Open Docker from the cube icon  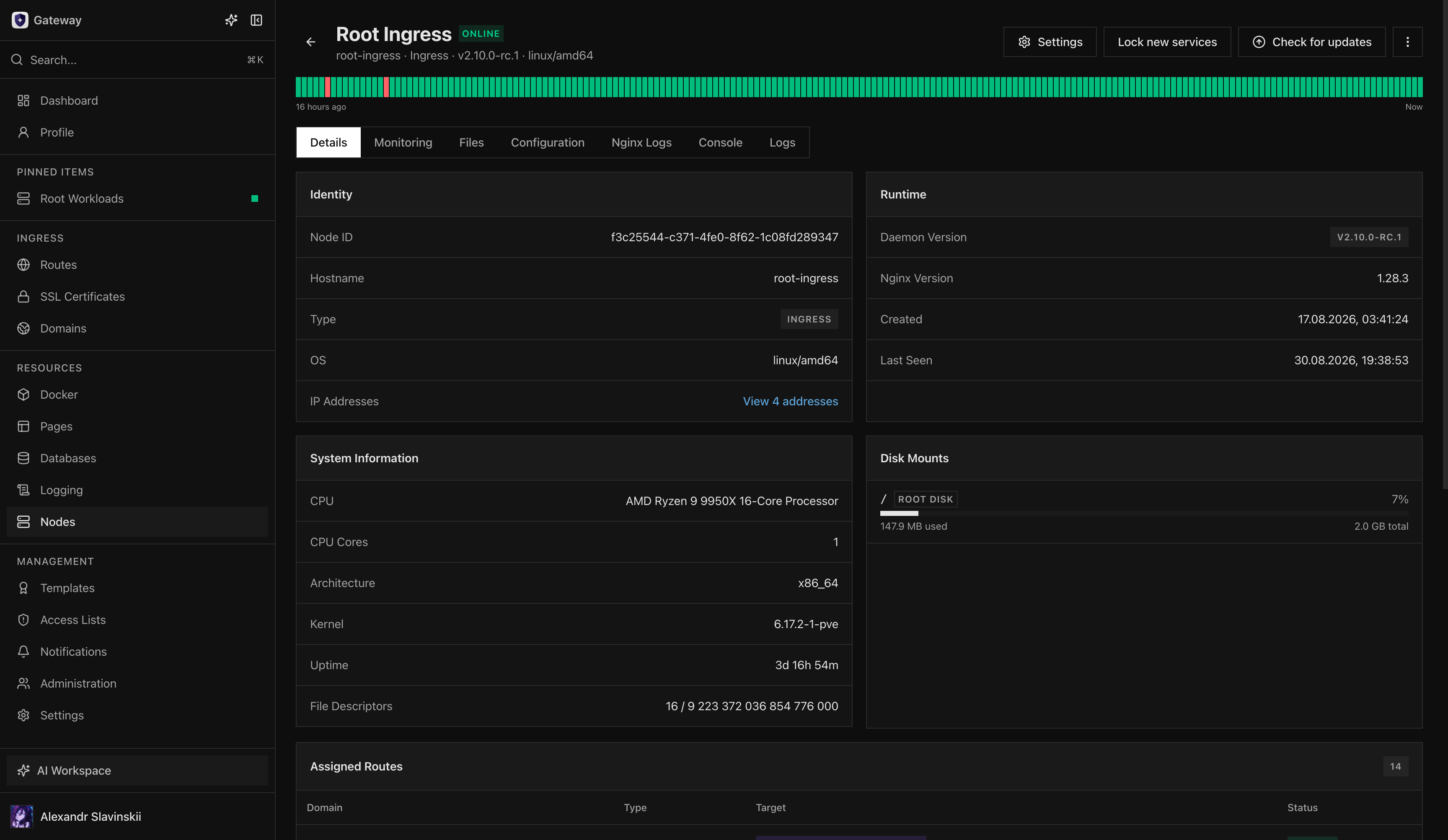(23, 394)
